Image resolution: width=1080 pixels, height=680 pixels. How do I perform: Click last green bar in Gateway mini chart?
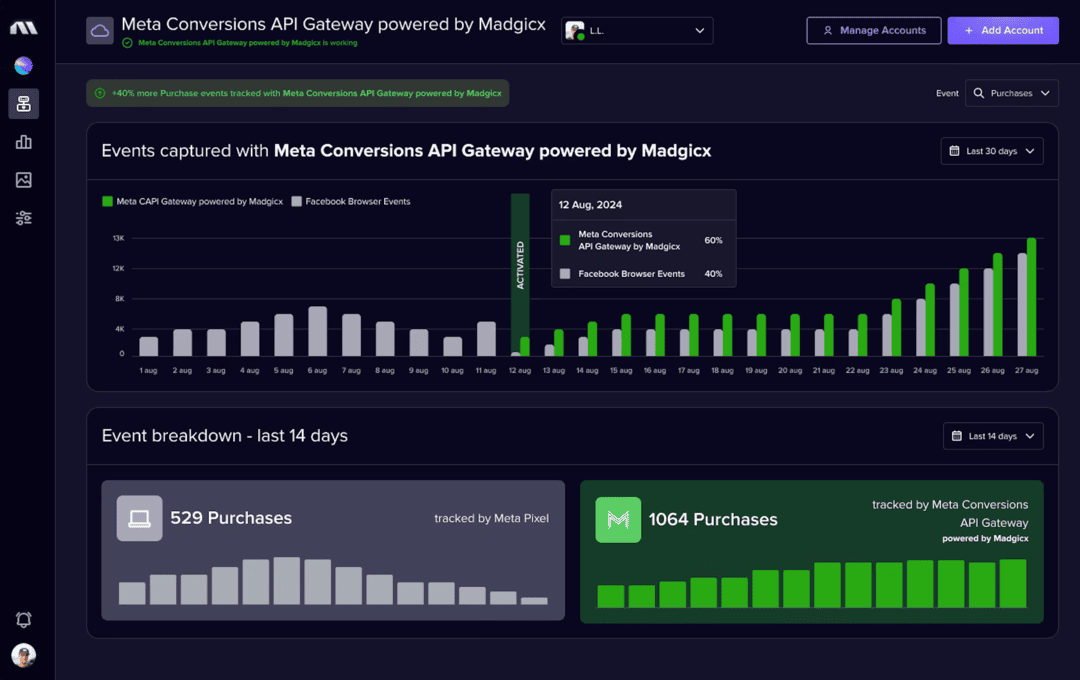click(x=1012, y=584)
